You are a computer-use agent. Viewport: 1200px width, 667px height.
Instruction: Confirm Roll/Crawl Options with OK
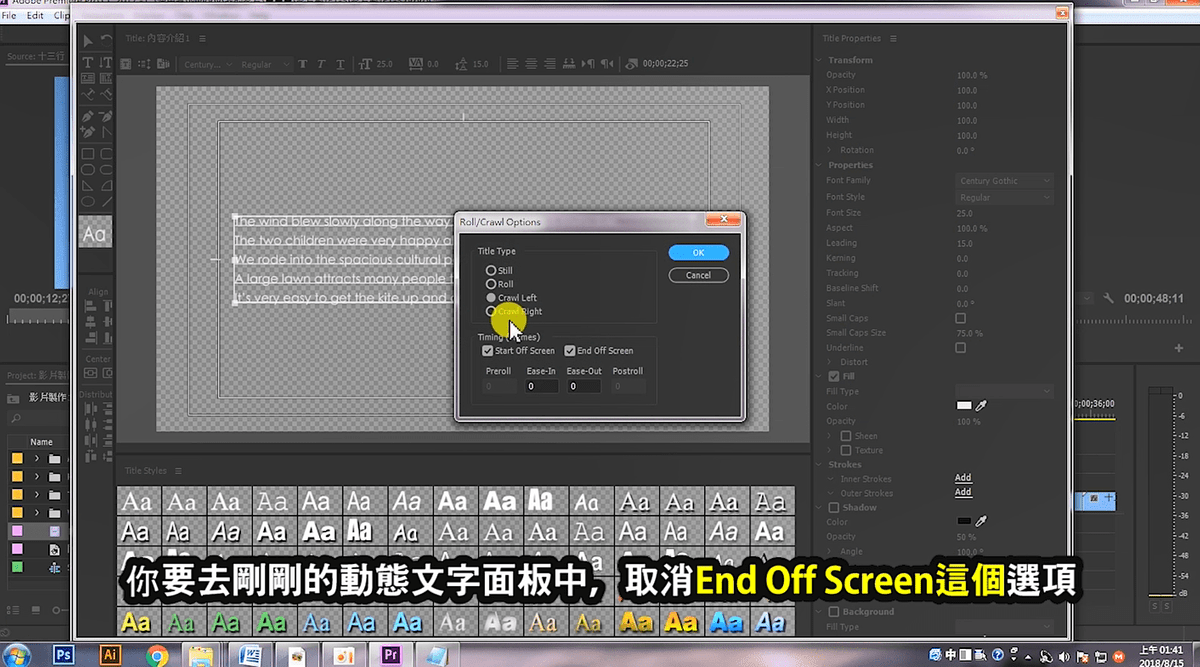(x=698, y=253)
